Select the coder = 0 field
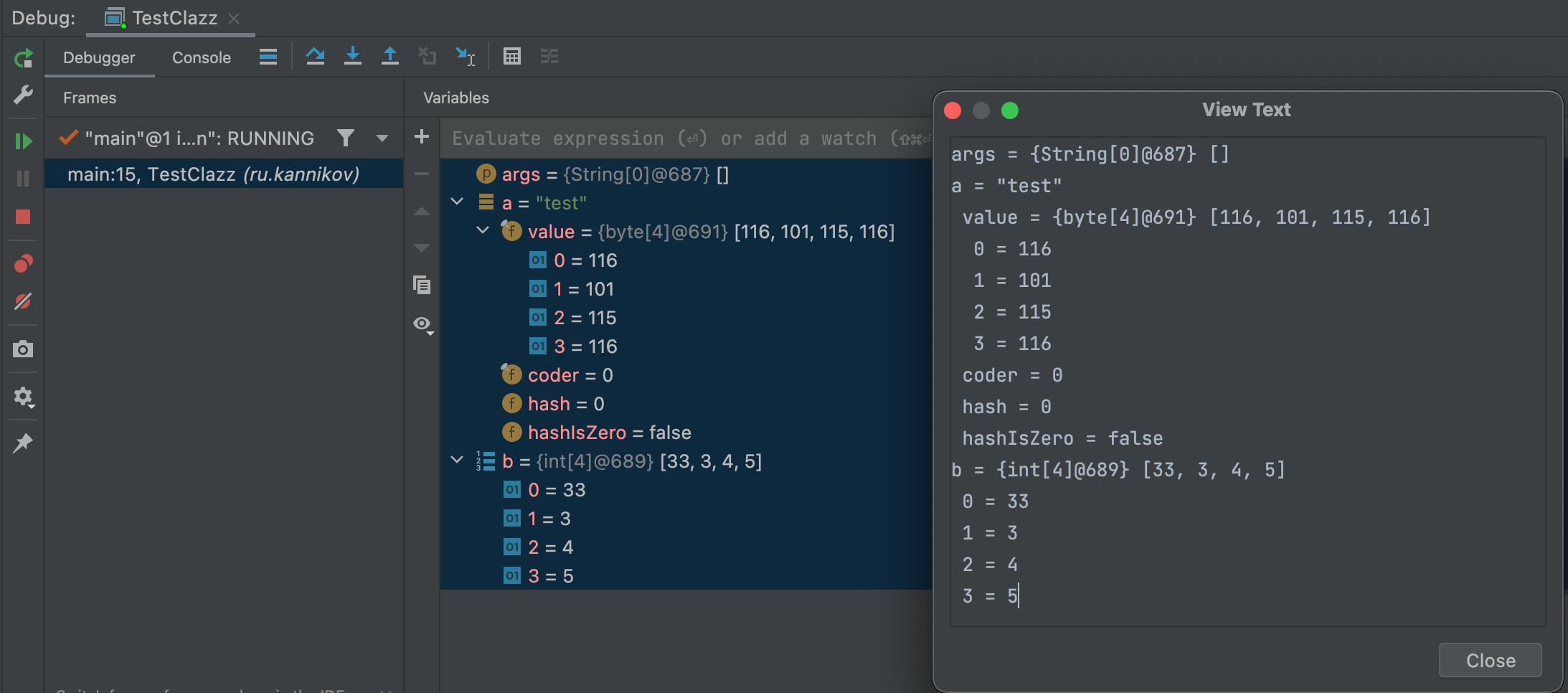Screen dimensions: 1568x693 pyautogui.click(x=686, y=374)
